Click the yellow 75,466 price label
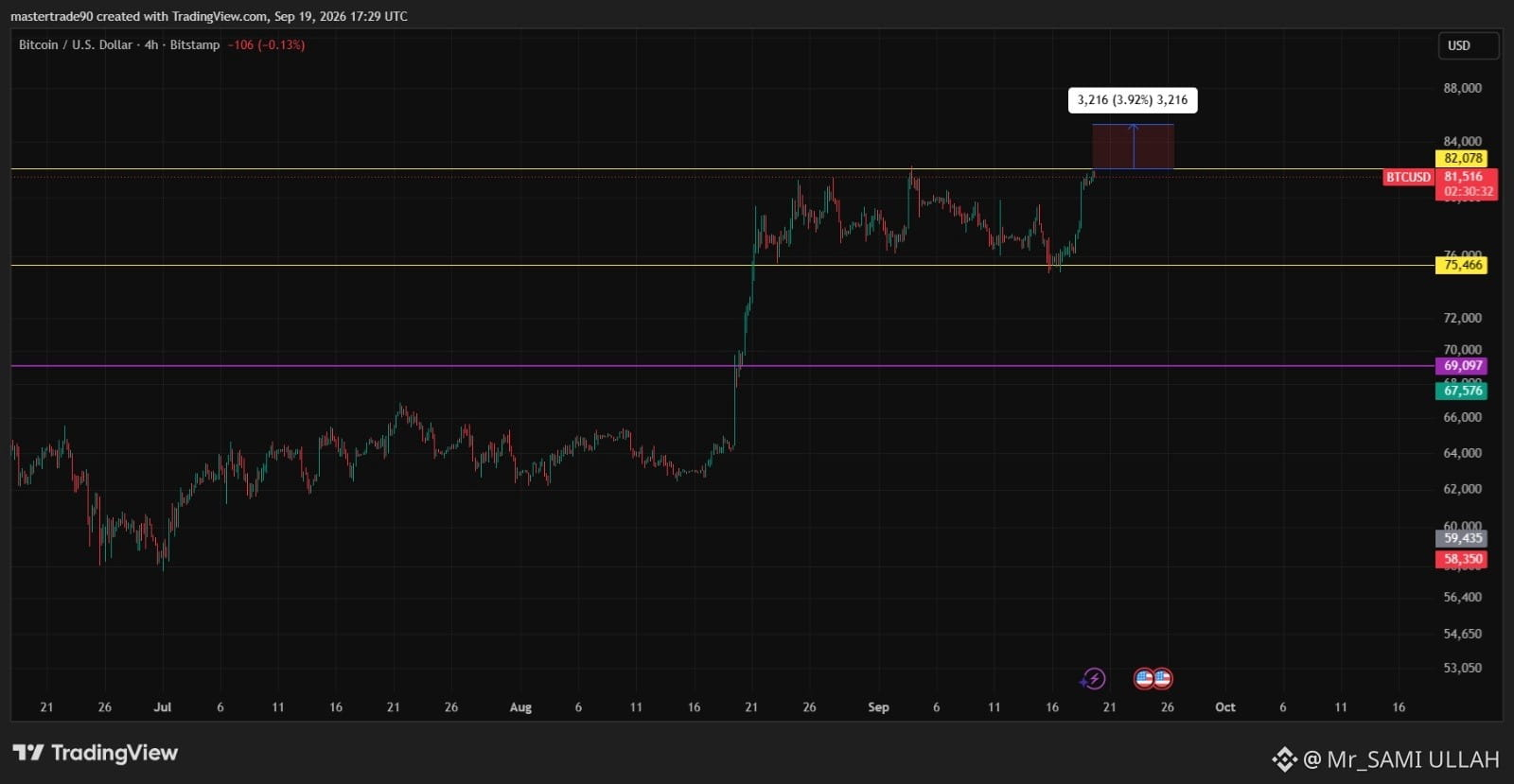This screenshot has height=784, width=1514. coord(1463,266)
